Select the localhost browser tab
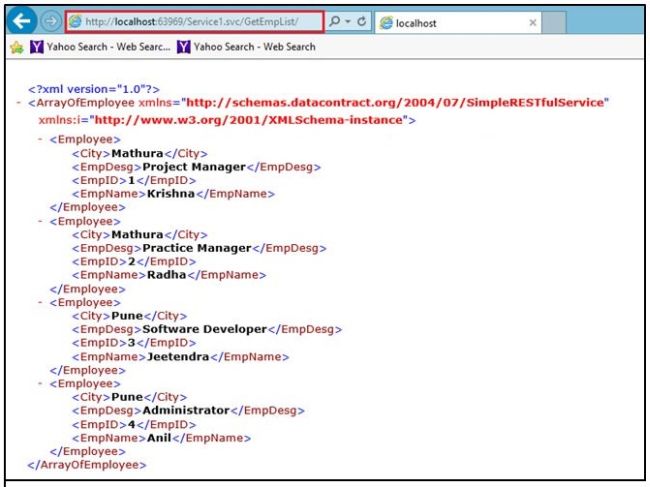Image resolution: width=650 pixels, height=487 pixels. [x=458, y=23]
